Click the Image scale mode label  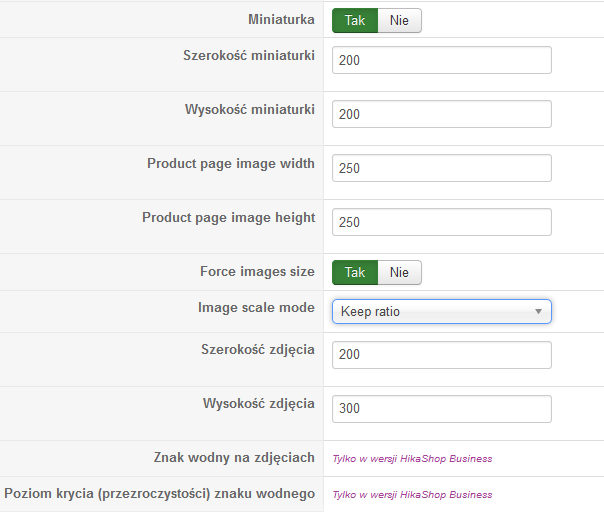256,308
